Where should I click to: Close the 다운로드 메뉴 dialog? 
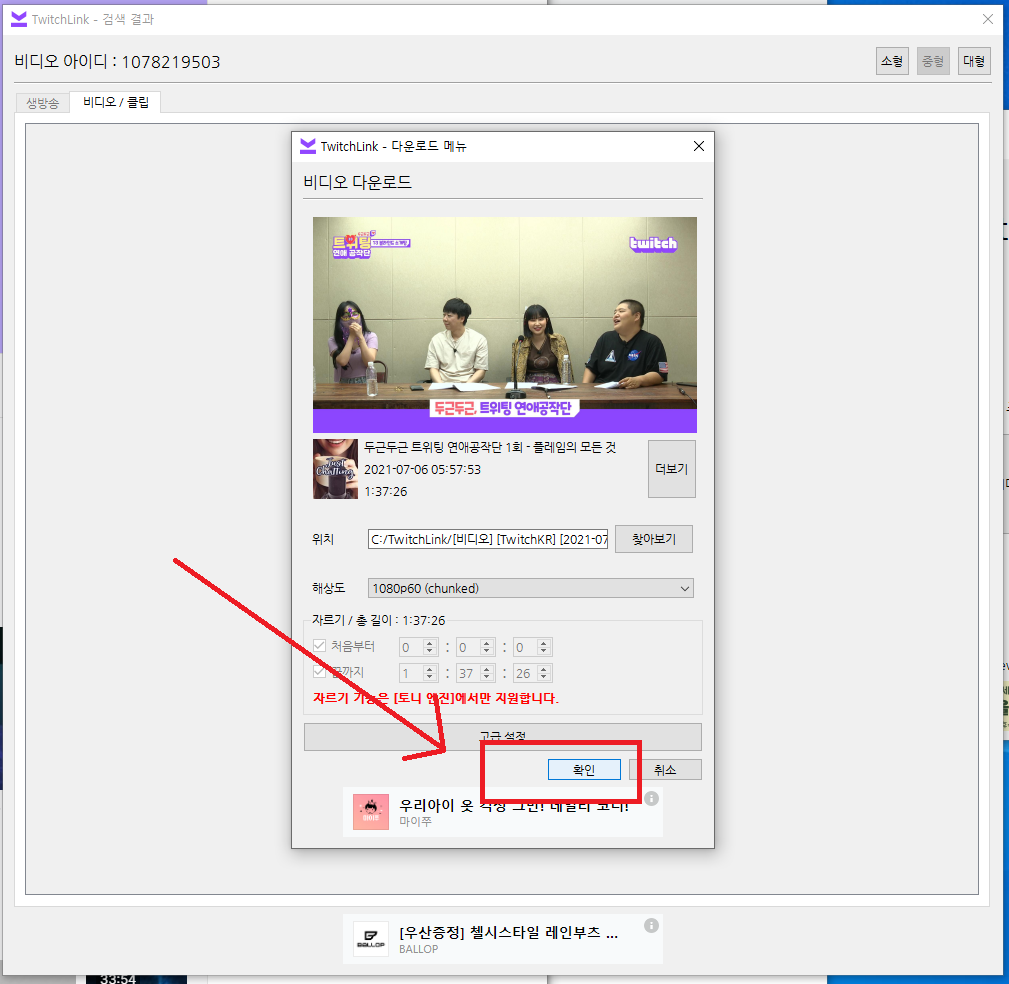[699, 146]
